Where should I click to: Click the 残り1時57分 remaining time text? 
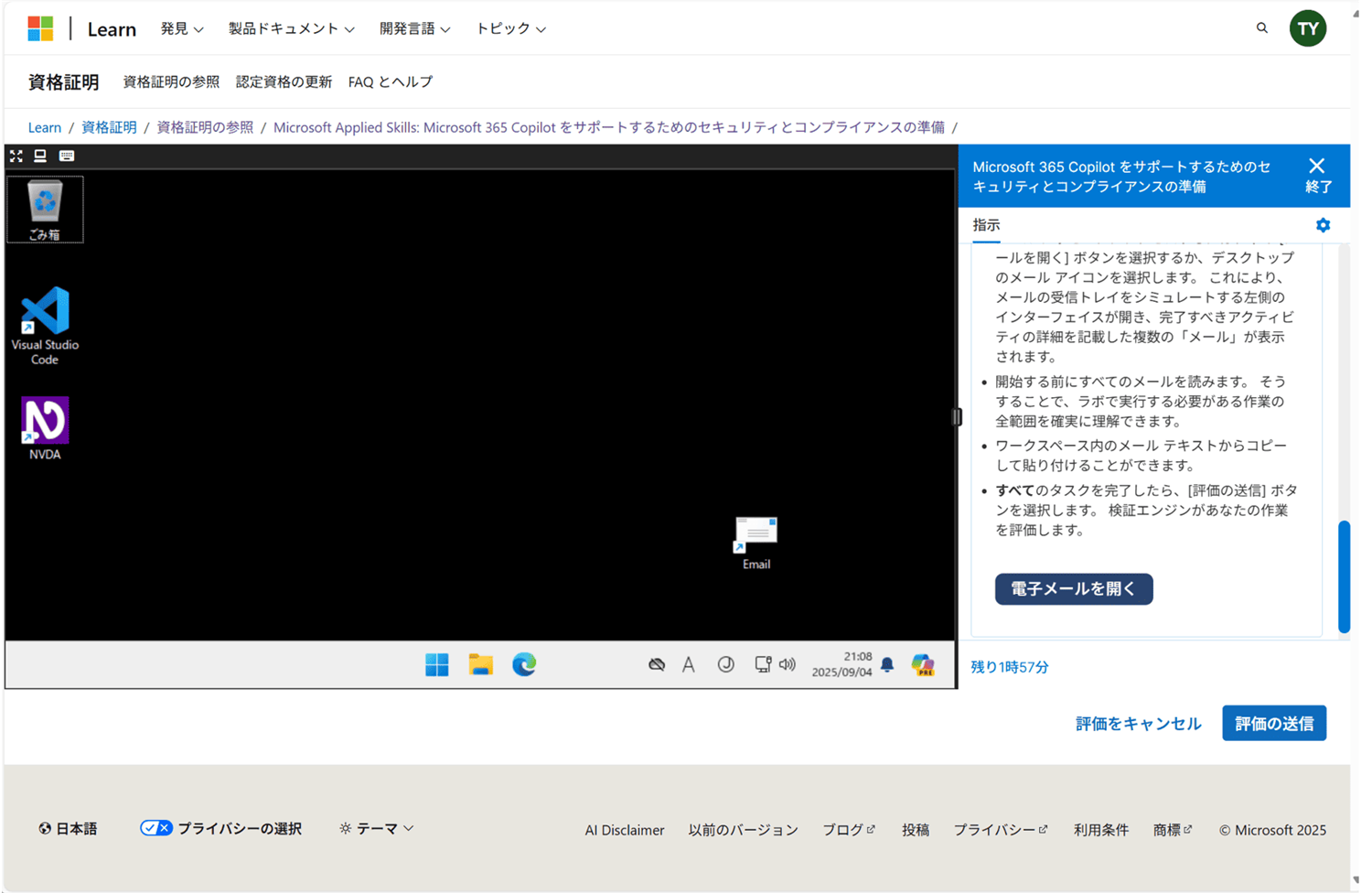(x=1010, y=667)
